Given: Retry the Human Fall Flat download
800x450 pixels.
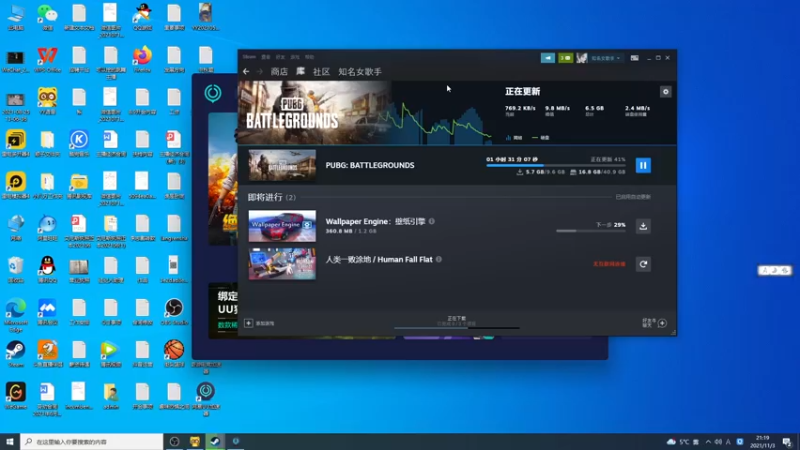Looking at the screenshot, I should tap(643, 264).
